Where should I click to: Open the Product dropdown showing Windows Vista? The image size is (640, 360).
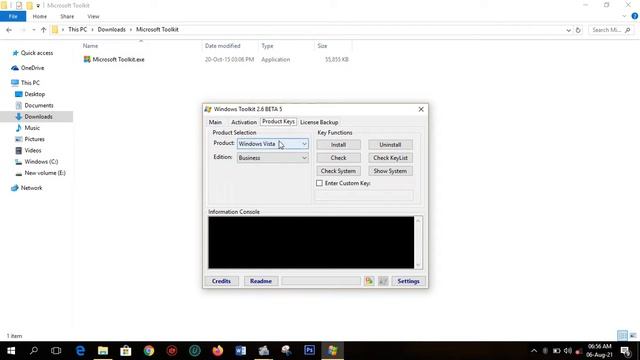(x=273, y=144)
